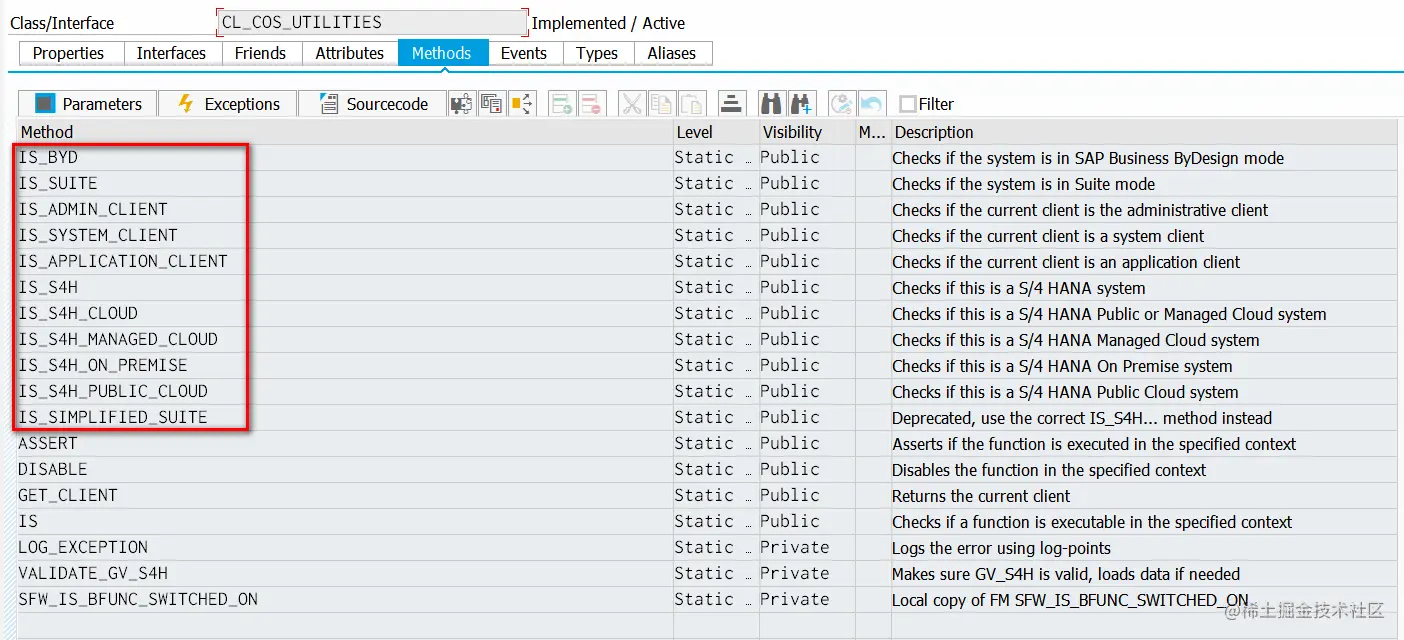Select the SFW_IS_BFUNC_SWITCHED_ON method cell

coord(345,600)
